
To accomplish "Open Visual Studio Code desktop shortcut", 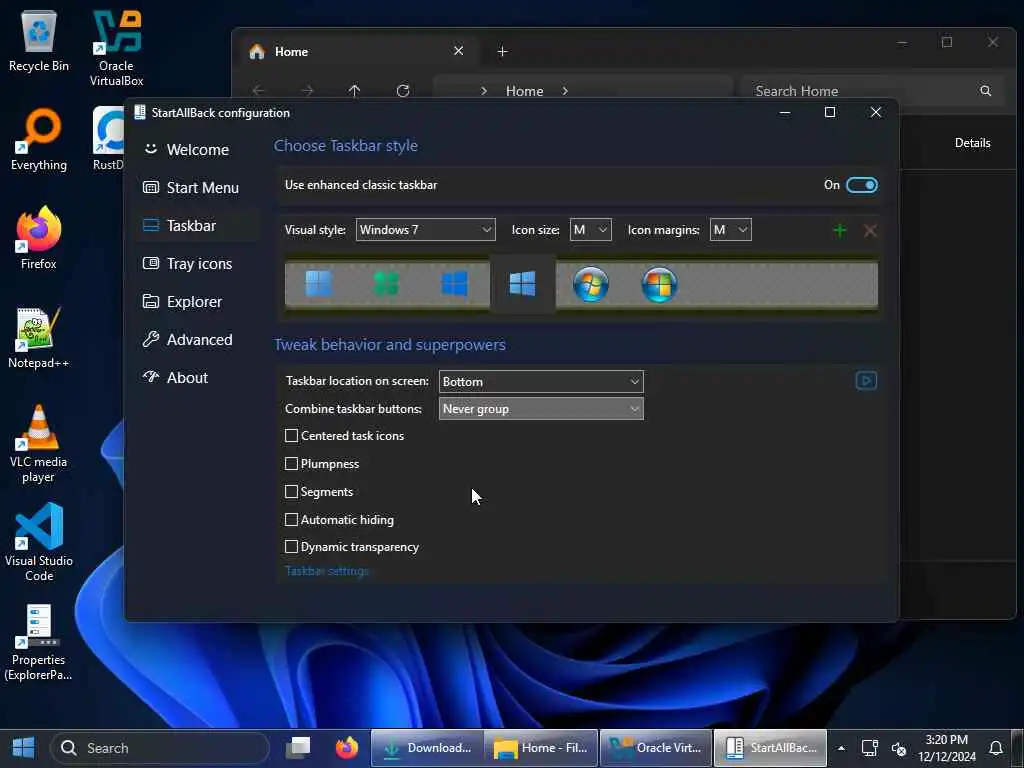I will coord(39,542).
